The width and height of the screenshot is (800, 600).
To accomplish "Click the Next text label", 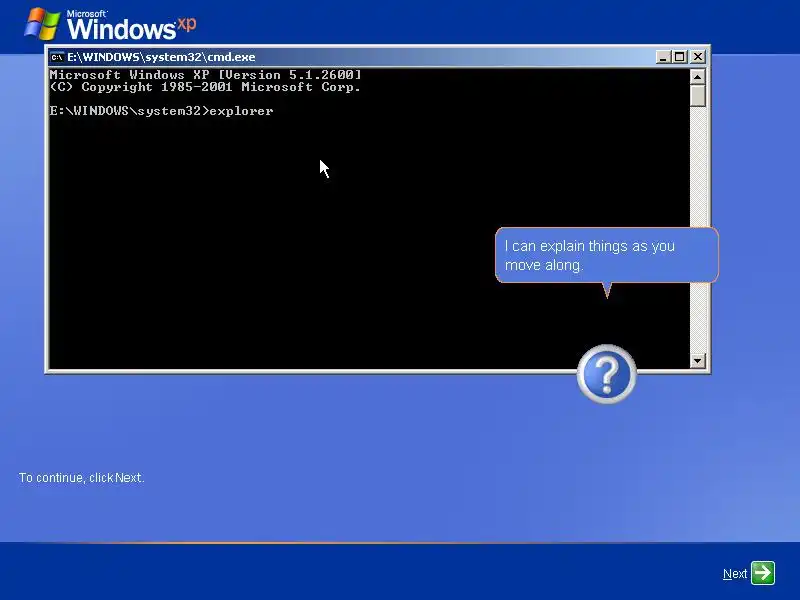I will [x=735, y=574].
